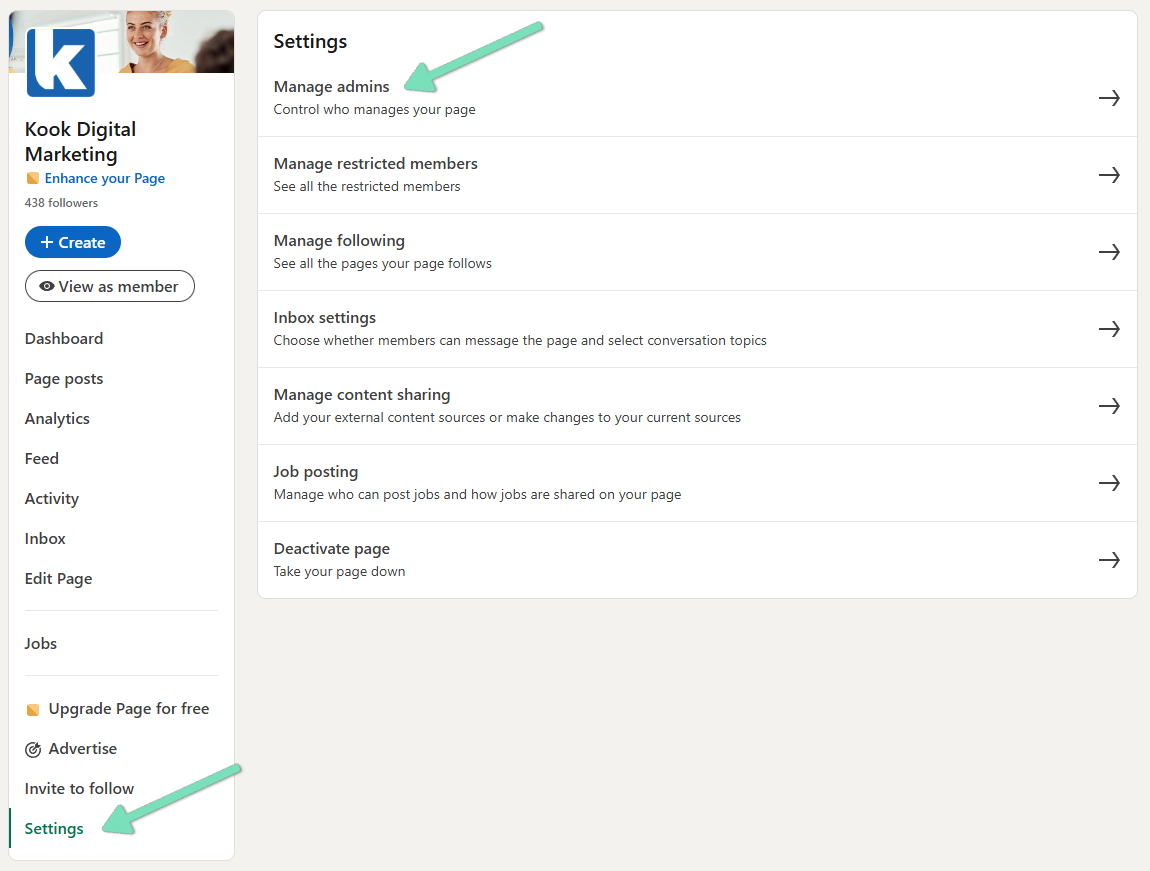Screen dimensions: 1150x871
Task: Click the Job posting arrow icon
Action: pyautogui.click(x=1109, y=483)
